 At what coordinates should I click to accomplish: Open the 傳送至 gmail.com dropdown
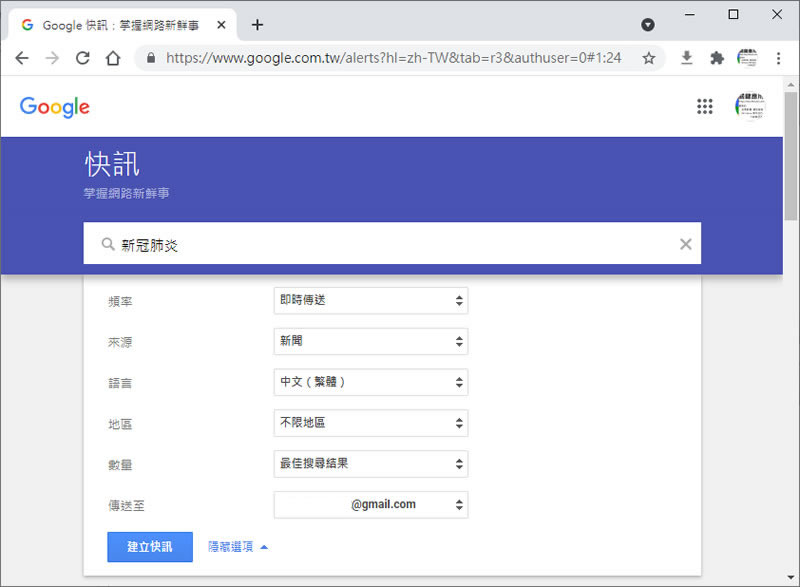(x=371, y=504)
